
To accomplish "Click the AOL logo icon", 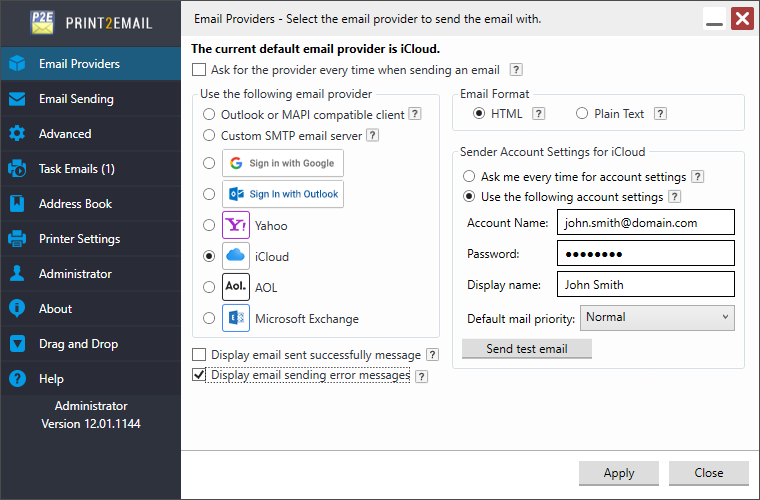I will coord(236,287).
